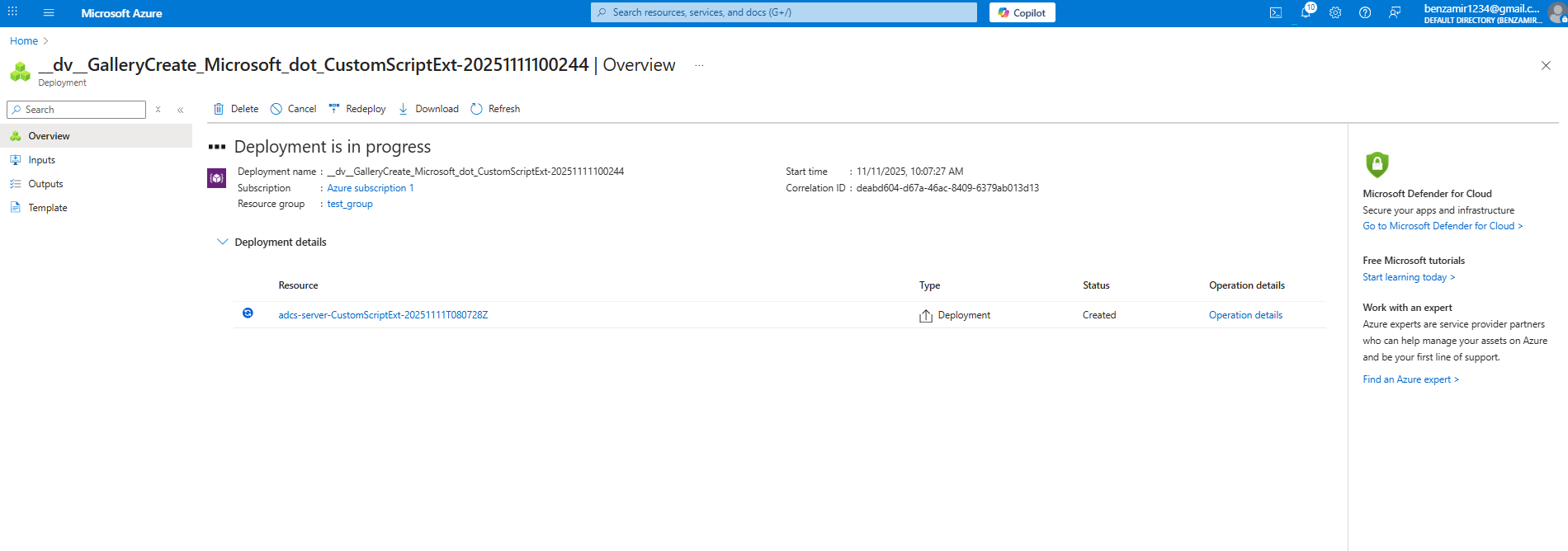Switch to the Template menu item

pyautogui.click(x=47, y=208)
